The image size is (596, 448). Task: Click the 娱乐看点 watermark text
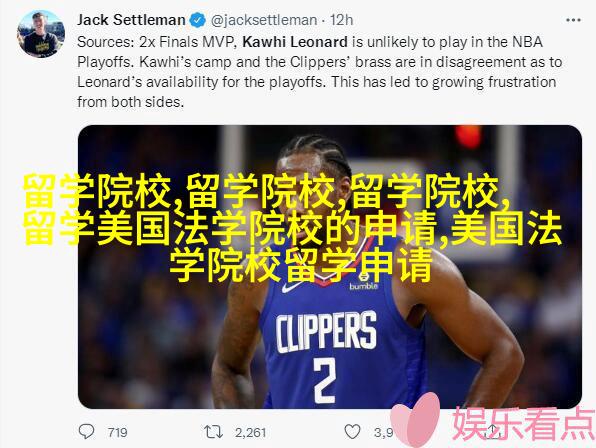(x=524, y=424)
